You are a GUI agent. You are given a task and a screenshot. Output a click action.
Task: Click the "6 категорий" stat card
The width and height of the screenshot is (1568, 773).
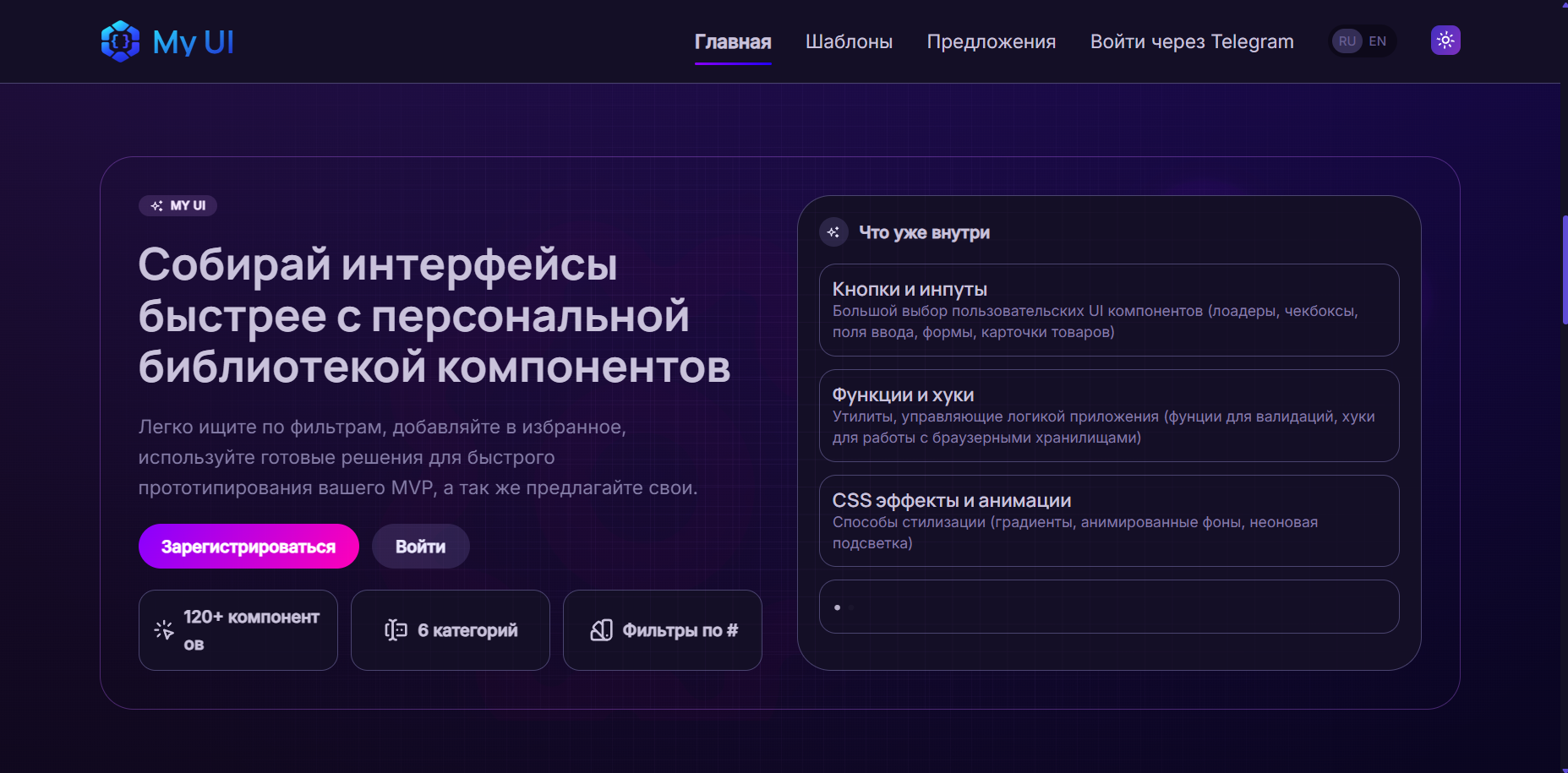pos(451,630)
